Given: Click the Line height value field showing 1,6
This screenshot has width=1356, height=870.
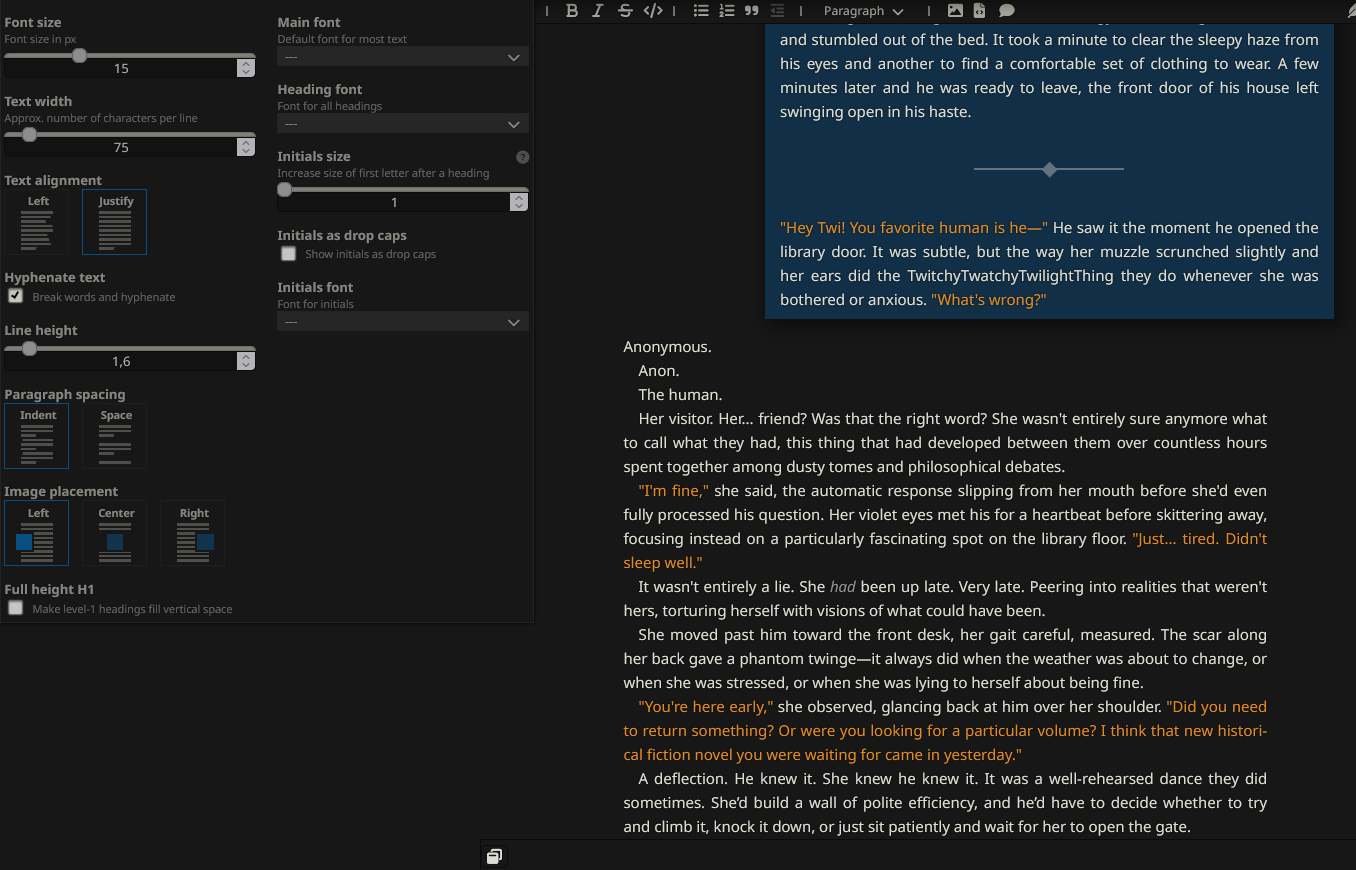Looking at the screenshot, I should tap(121, 361).
